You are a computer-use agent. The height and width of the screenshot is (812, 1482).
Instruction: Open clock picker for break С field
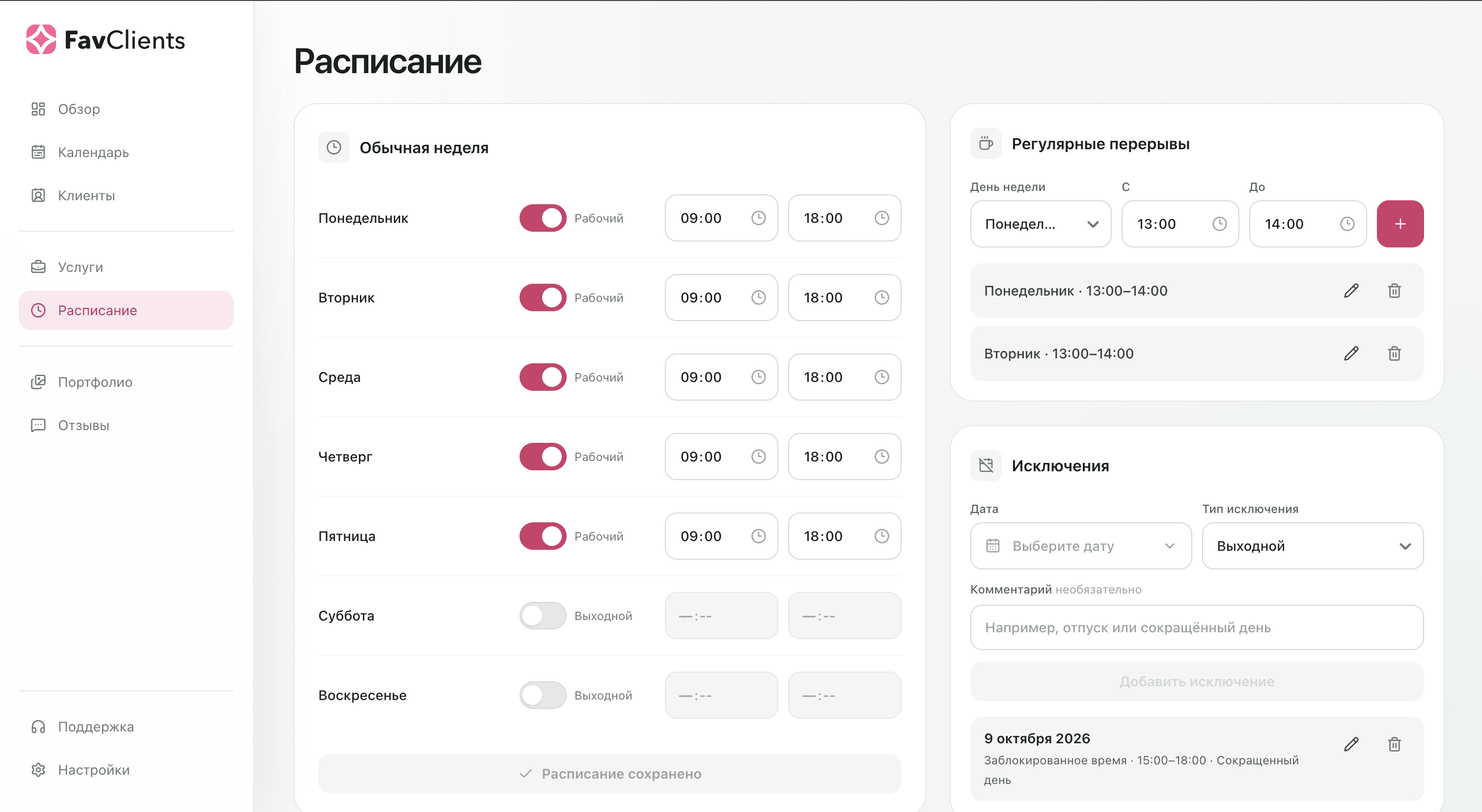pyautogui.click(x=1219, y=224)
